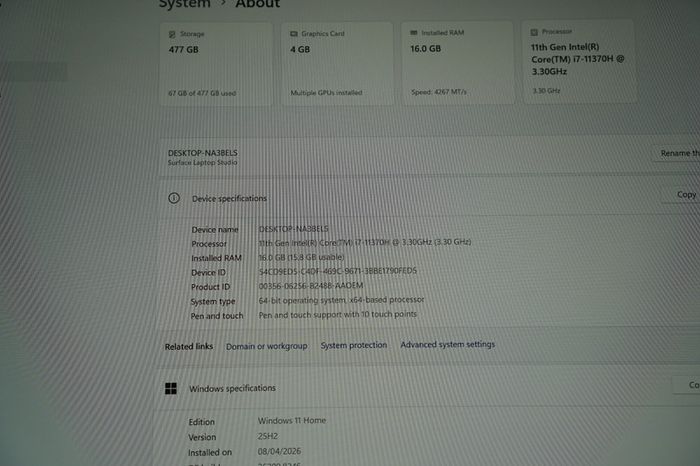Open Advanced system settings link
This screenshot has width=700, height=466.
coord(447,345)
